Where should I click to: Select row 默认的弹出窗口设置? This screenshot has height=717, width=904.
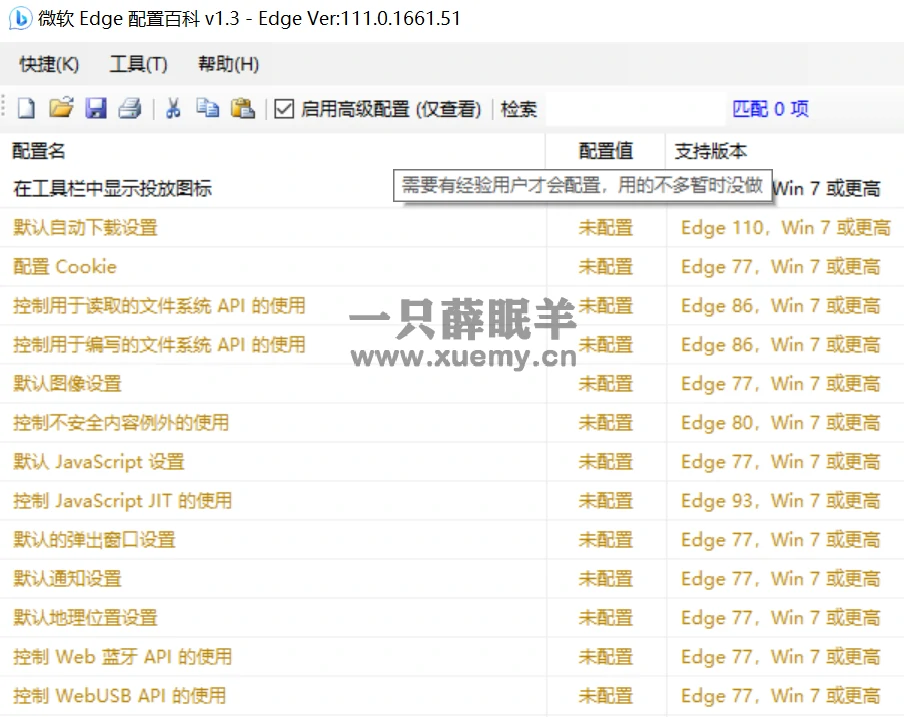(x=452, y=540)
